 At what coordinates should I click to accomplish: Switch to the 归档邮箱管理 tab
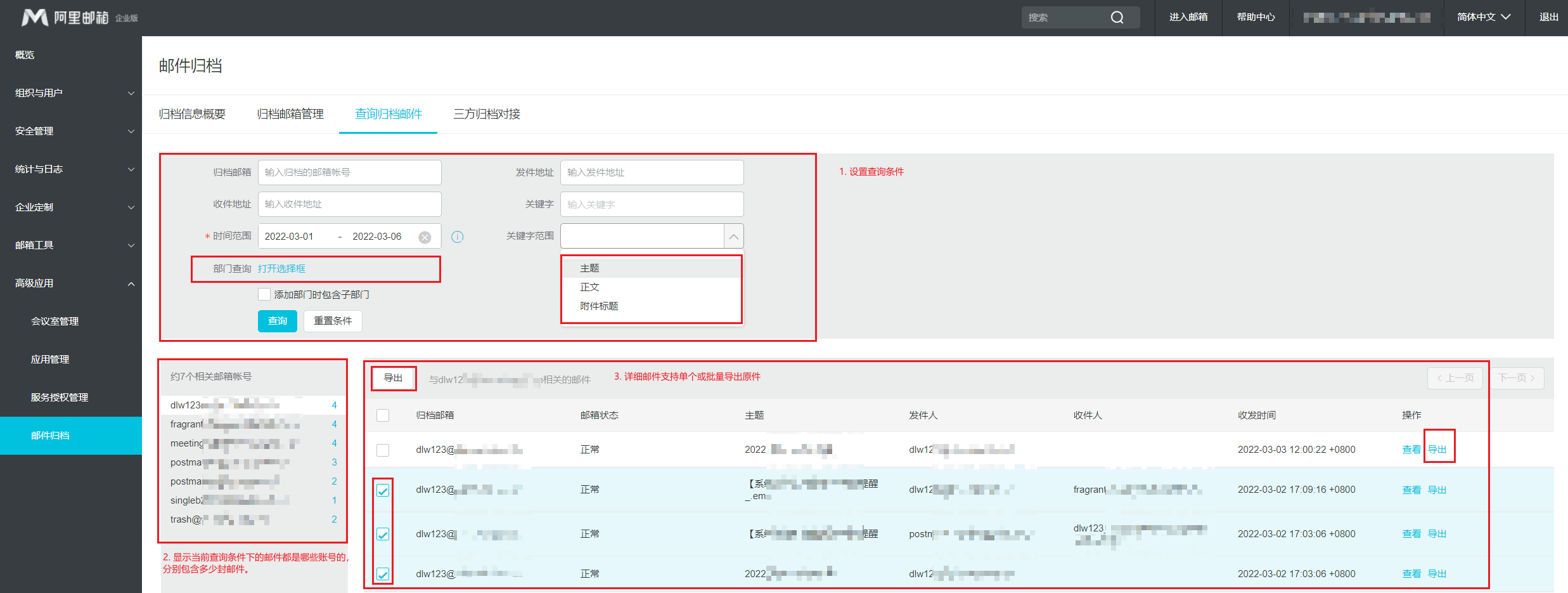290,114
